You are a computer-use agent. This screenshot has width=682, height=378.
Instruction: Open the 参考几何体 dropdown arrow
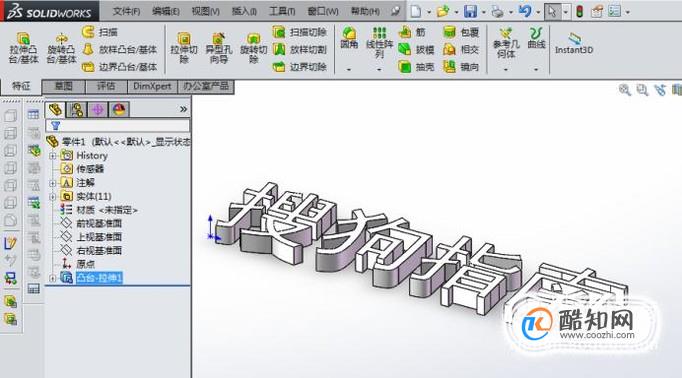[x=505, y=70]
